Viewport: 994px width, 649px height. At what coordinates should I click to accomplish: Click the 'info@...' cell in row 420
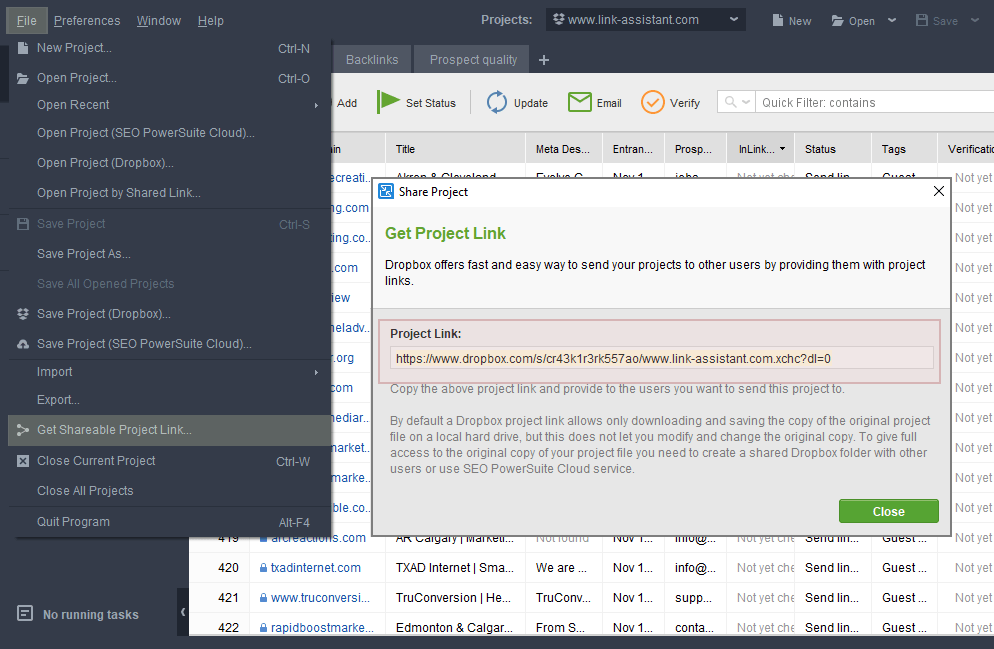tap(695, 568)
